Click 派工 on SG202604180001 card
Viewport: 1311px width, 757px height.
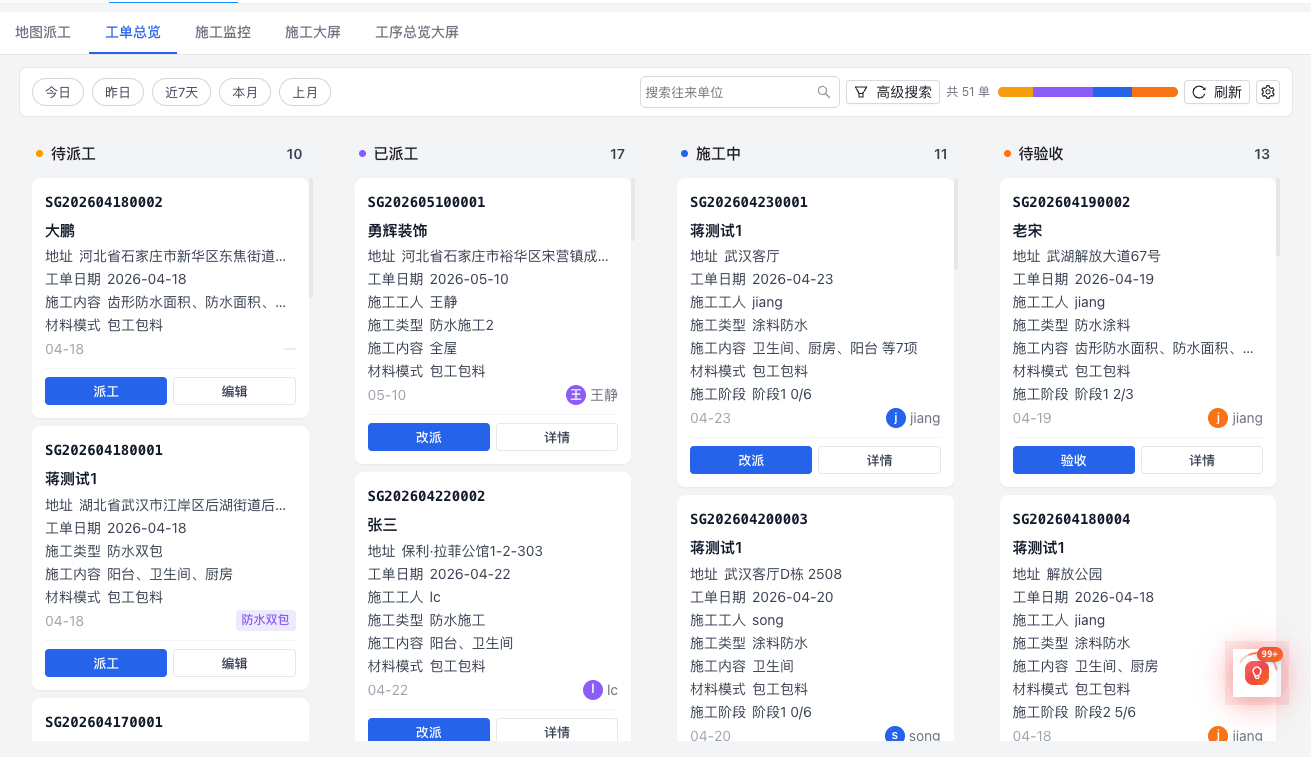106,663
